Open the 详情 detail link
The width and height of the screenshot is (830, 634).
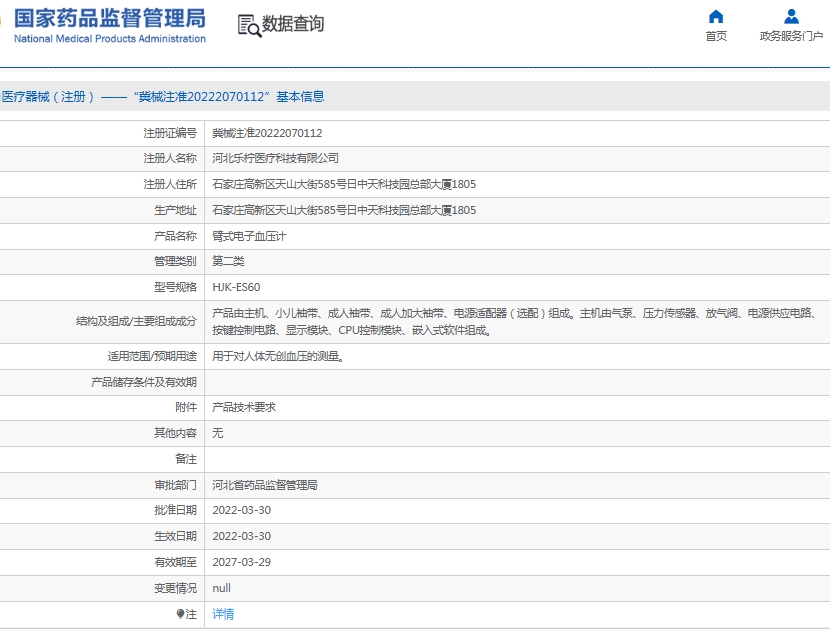(x=222, y=613)
